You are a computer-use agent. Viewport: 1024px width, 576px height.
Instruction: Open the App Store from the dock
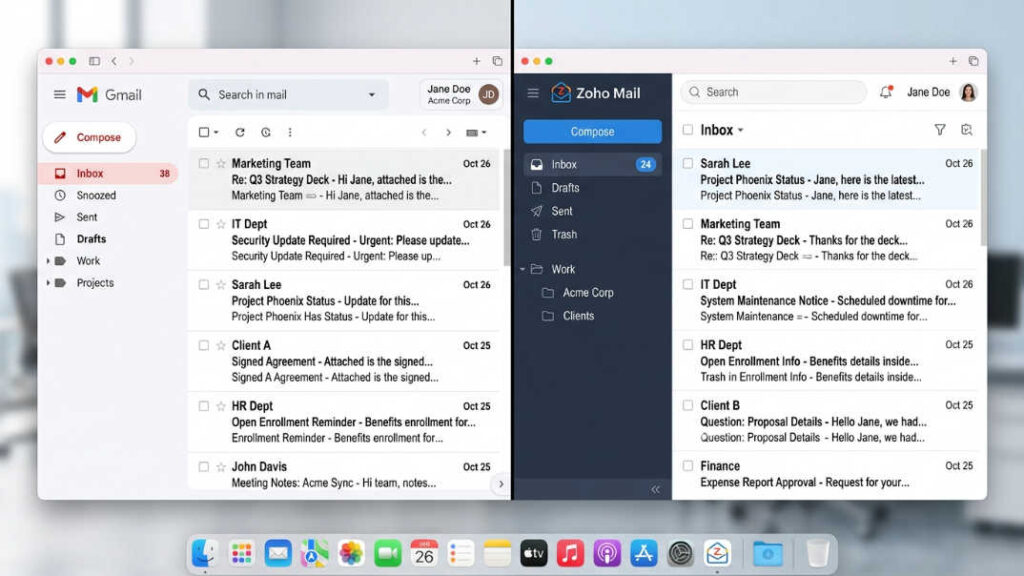click(x=643, y=554)
